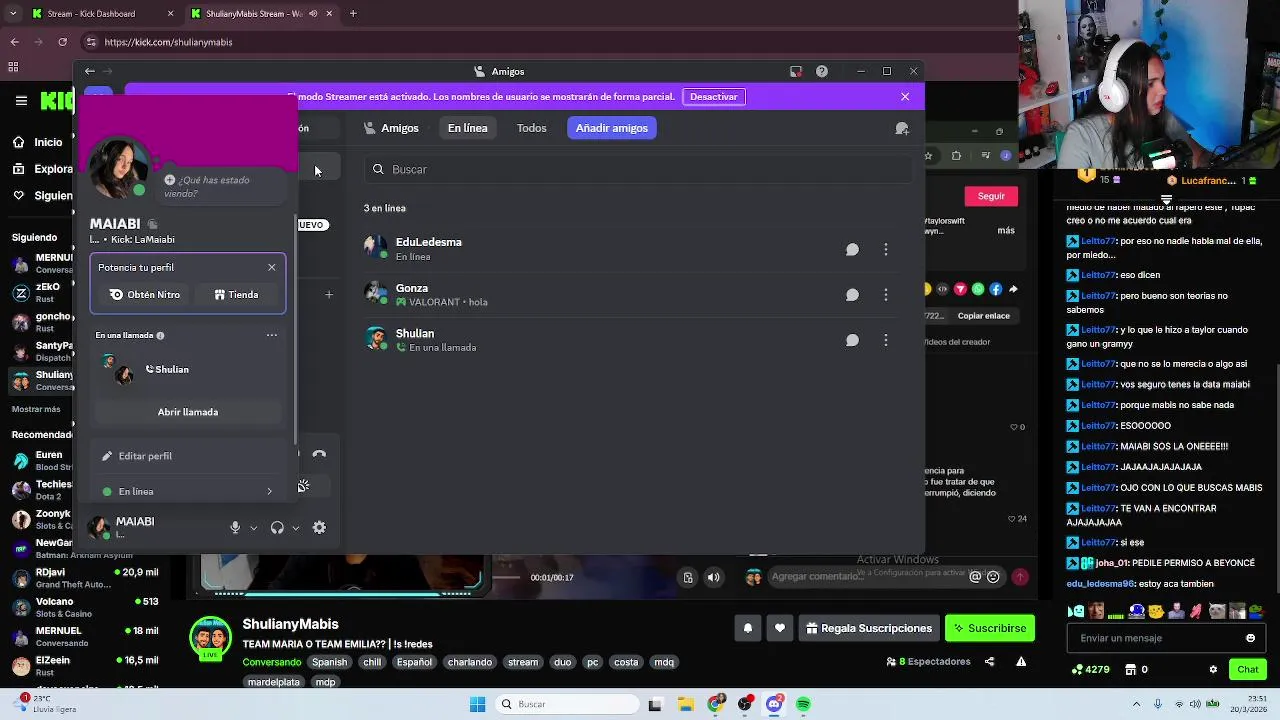Click the Suscribirse button on Kick
The height and width of the screenshot is (720, 1280).
click(x=990, y=628)
